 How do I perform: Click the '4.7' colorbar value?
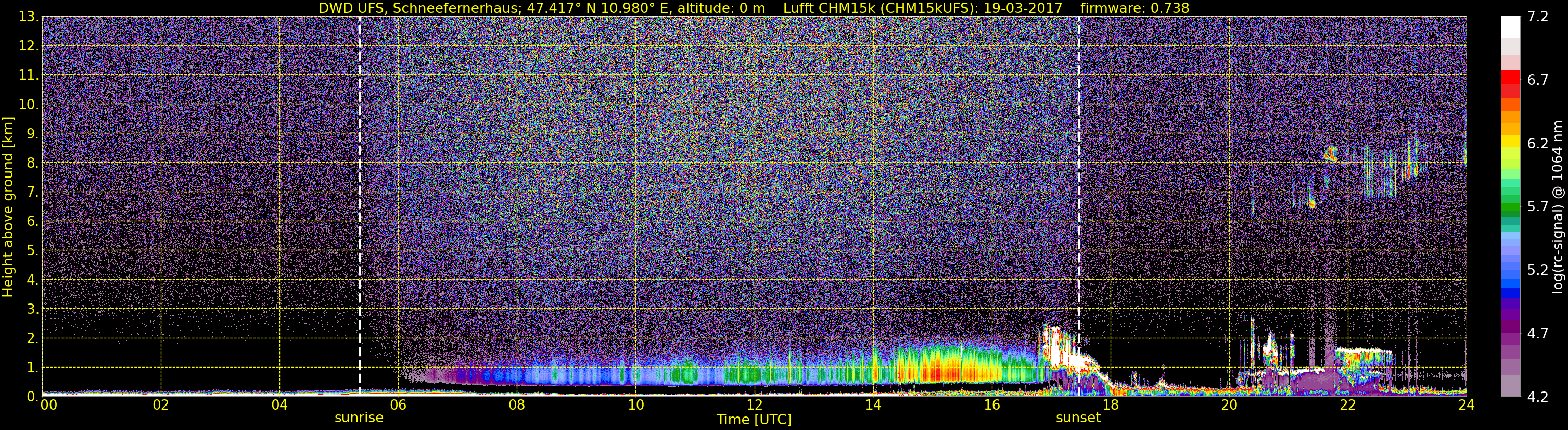point(1538,334)
